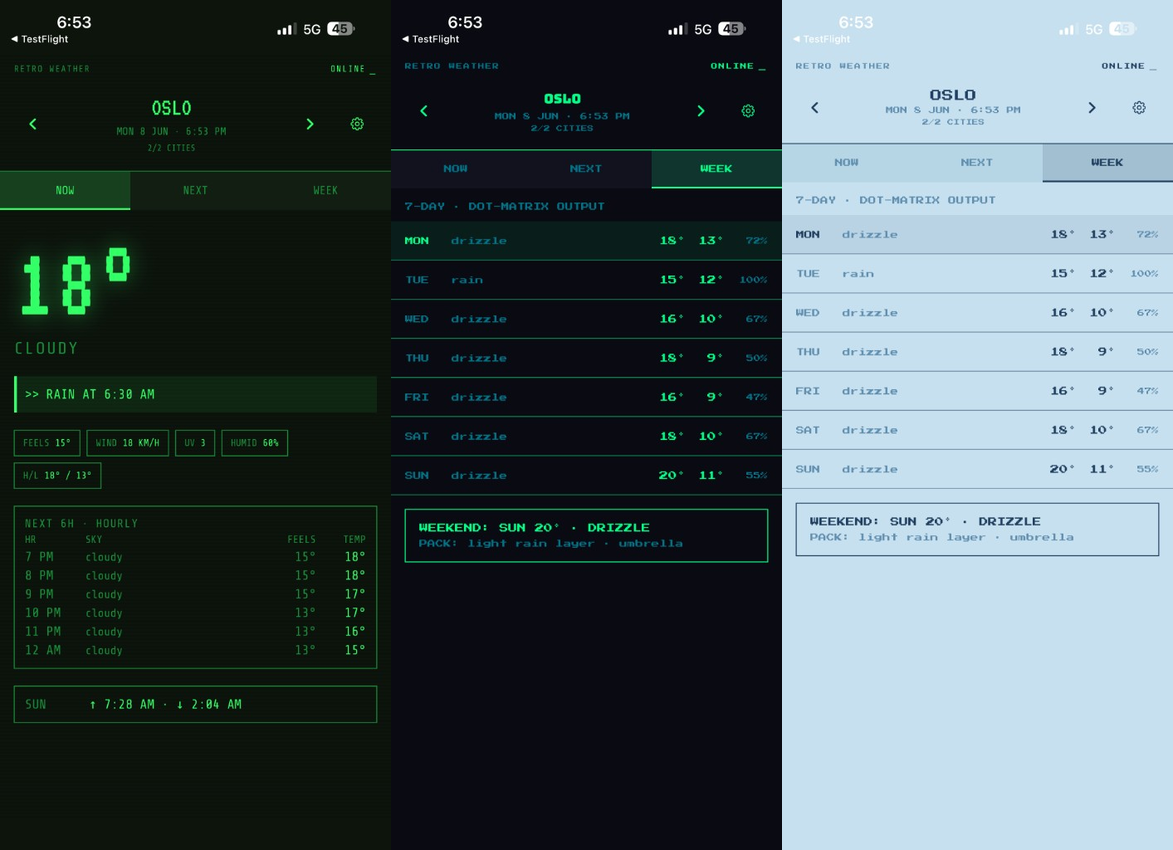Tap the CLOUDY condition label
Screen dimensions: 1173x850
(x=46, y=349)
